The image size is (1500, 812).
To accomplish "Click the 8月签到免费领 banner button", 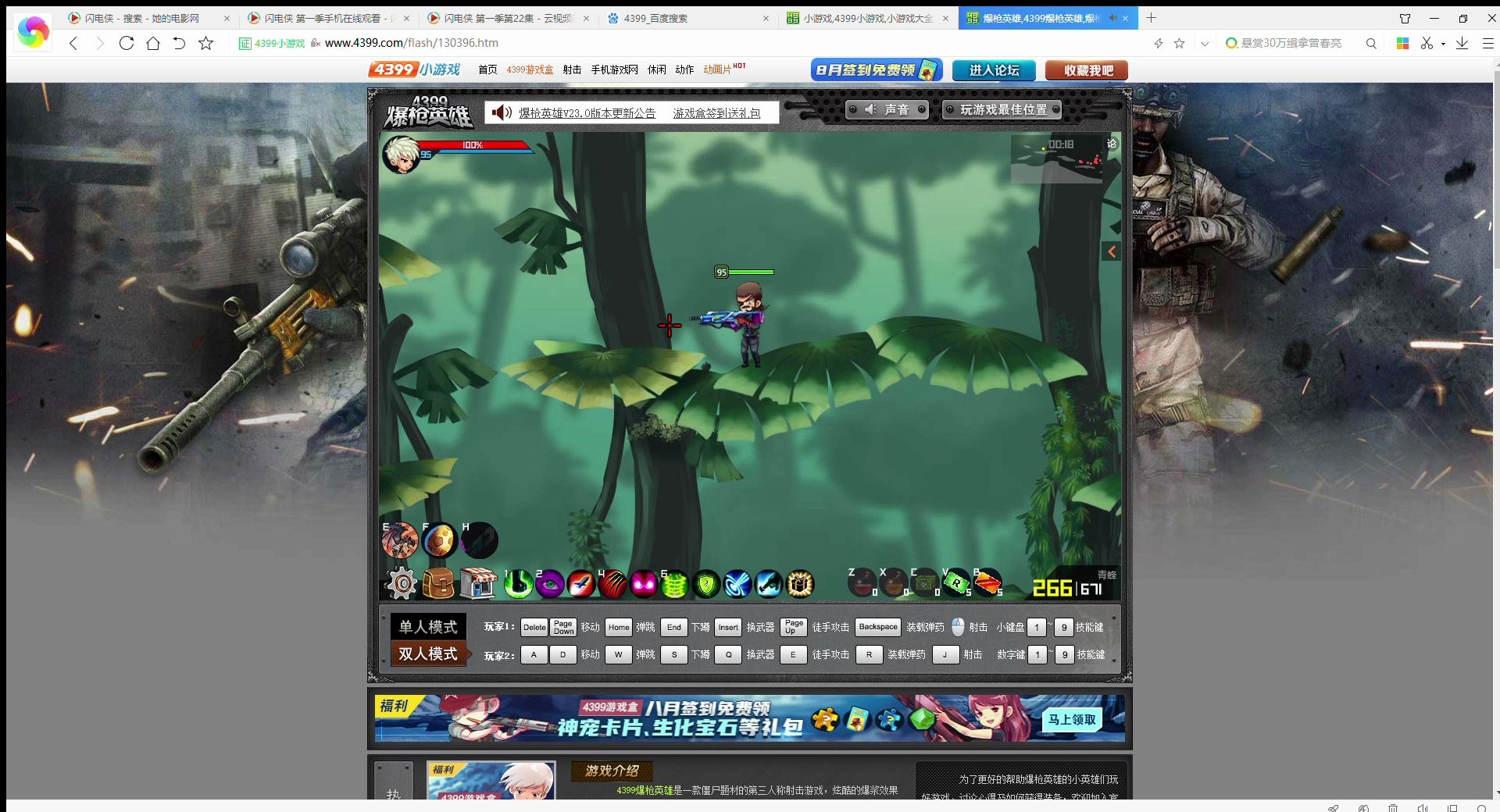I will [x=877, y=70].
